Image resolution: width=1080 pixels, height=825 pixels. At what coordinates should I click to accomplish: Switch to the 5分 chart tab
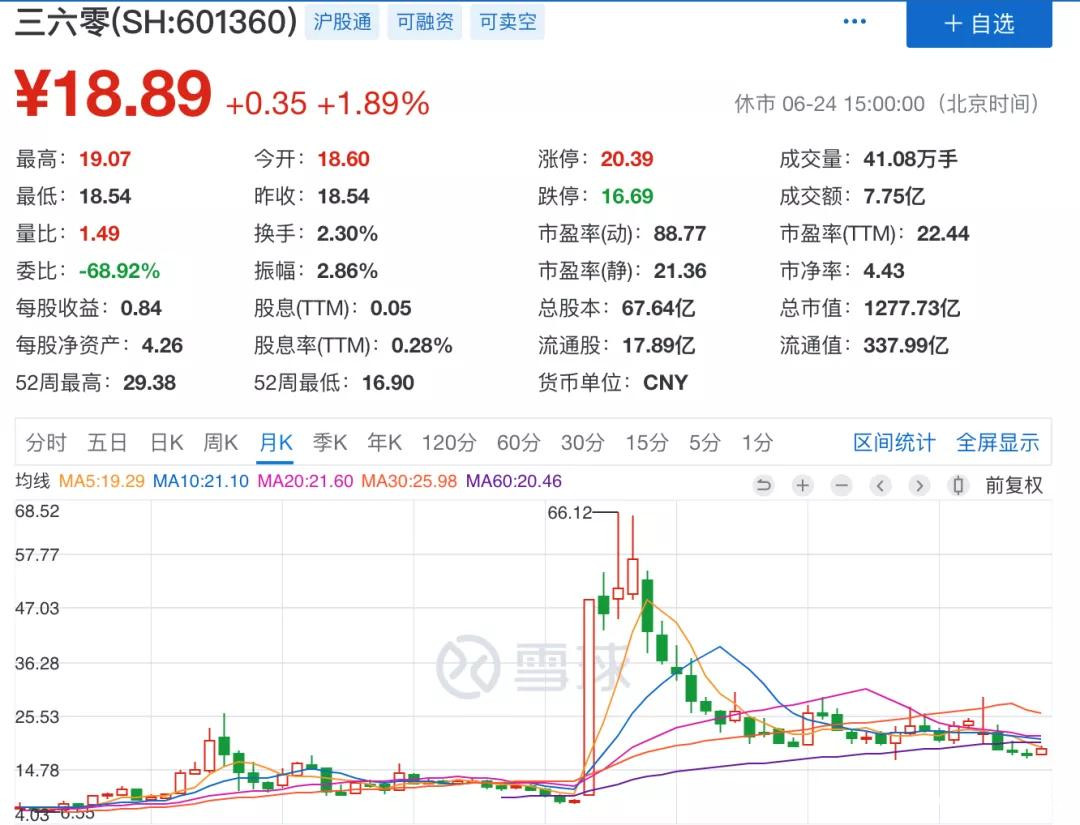point(705,442)
